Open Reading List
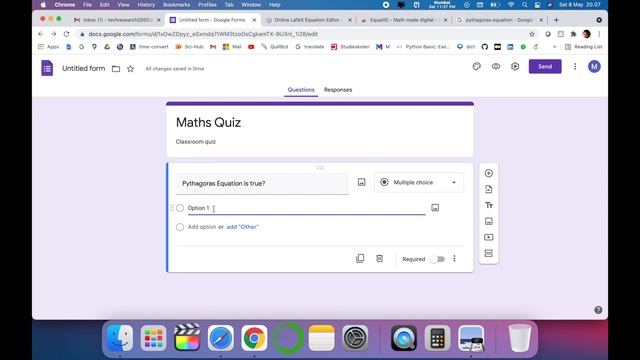The width and height of the screenshot is (640, 360). tap(584, 47)
